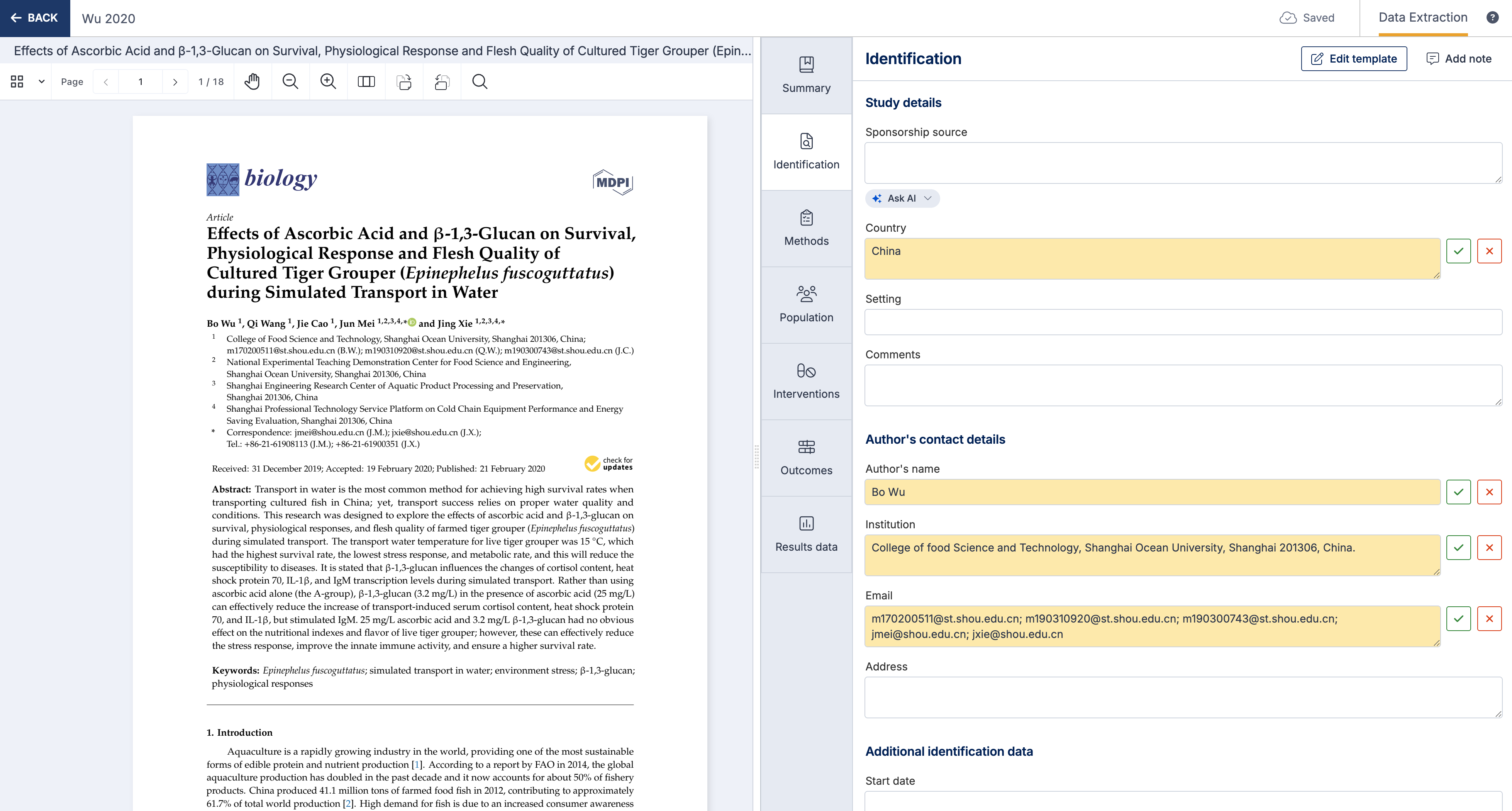Zoom in on the PDF page
Screen dimensions: 1512x811
[x=328, y=81]
